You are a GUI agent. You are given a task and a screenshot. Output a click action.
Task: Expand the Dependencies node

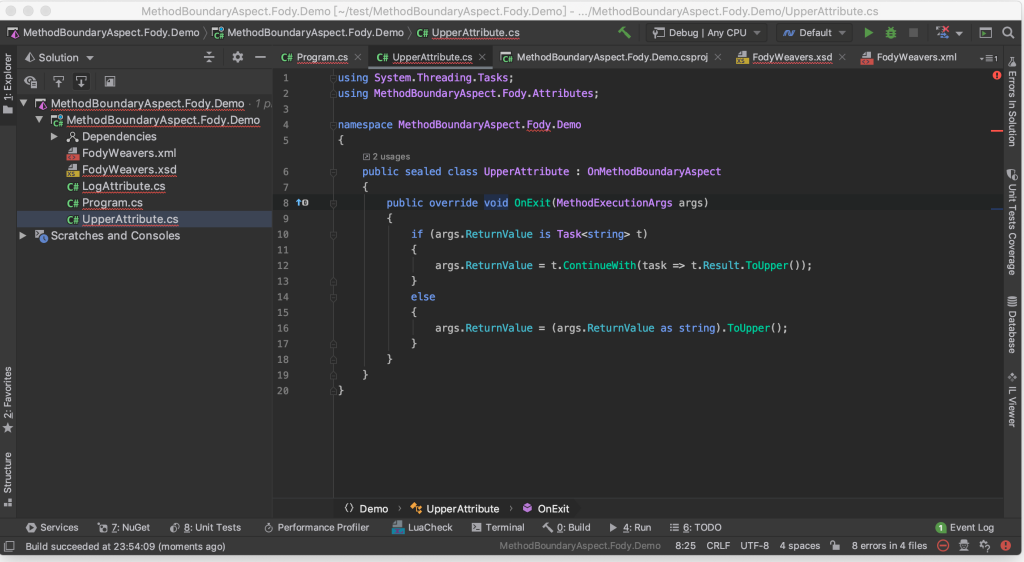point(55,136)
